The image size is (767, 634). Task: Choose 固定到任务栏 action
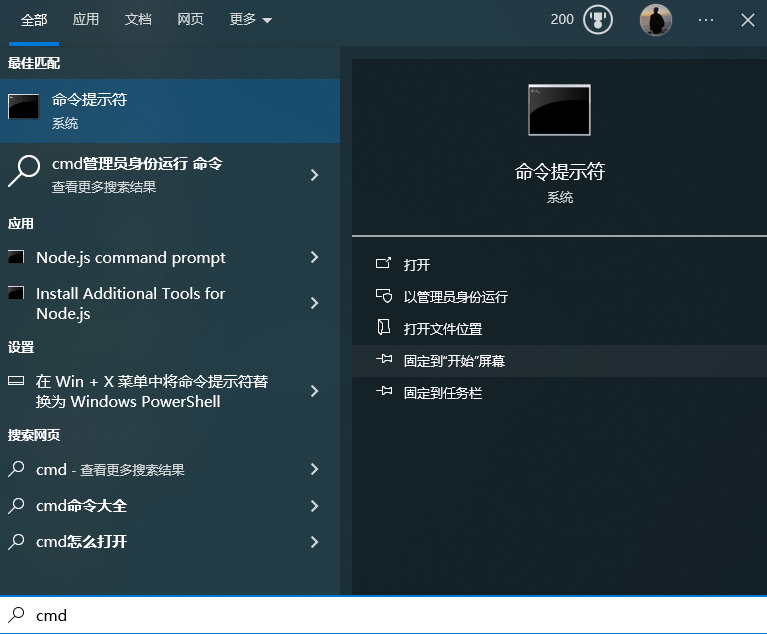pyautogui.click(x=559, y=393)
